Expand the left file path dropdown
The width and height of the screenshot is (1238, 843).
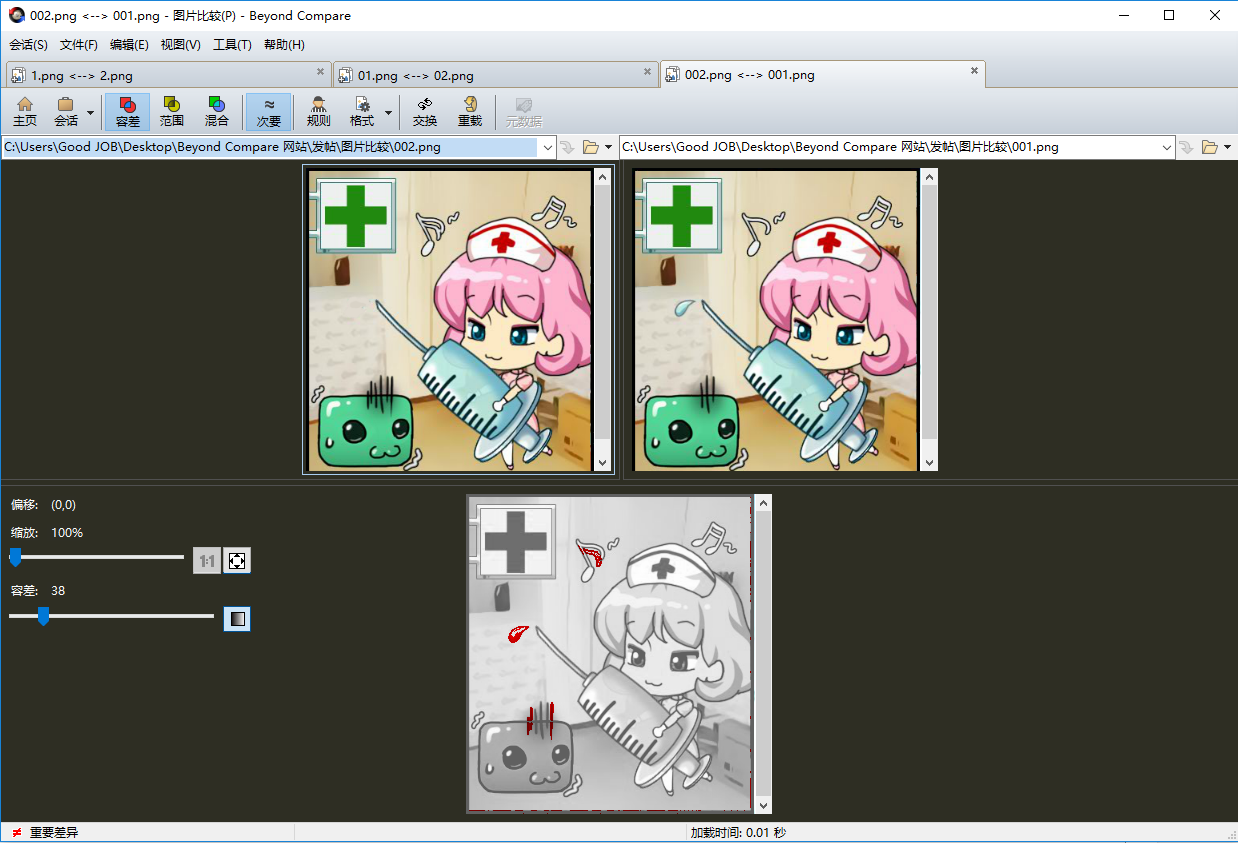547,147
